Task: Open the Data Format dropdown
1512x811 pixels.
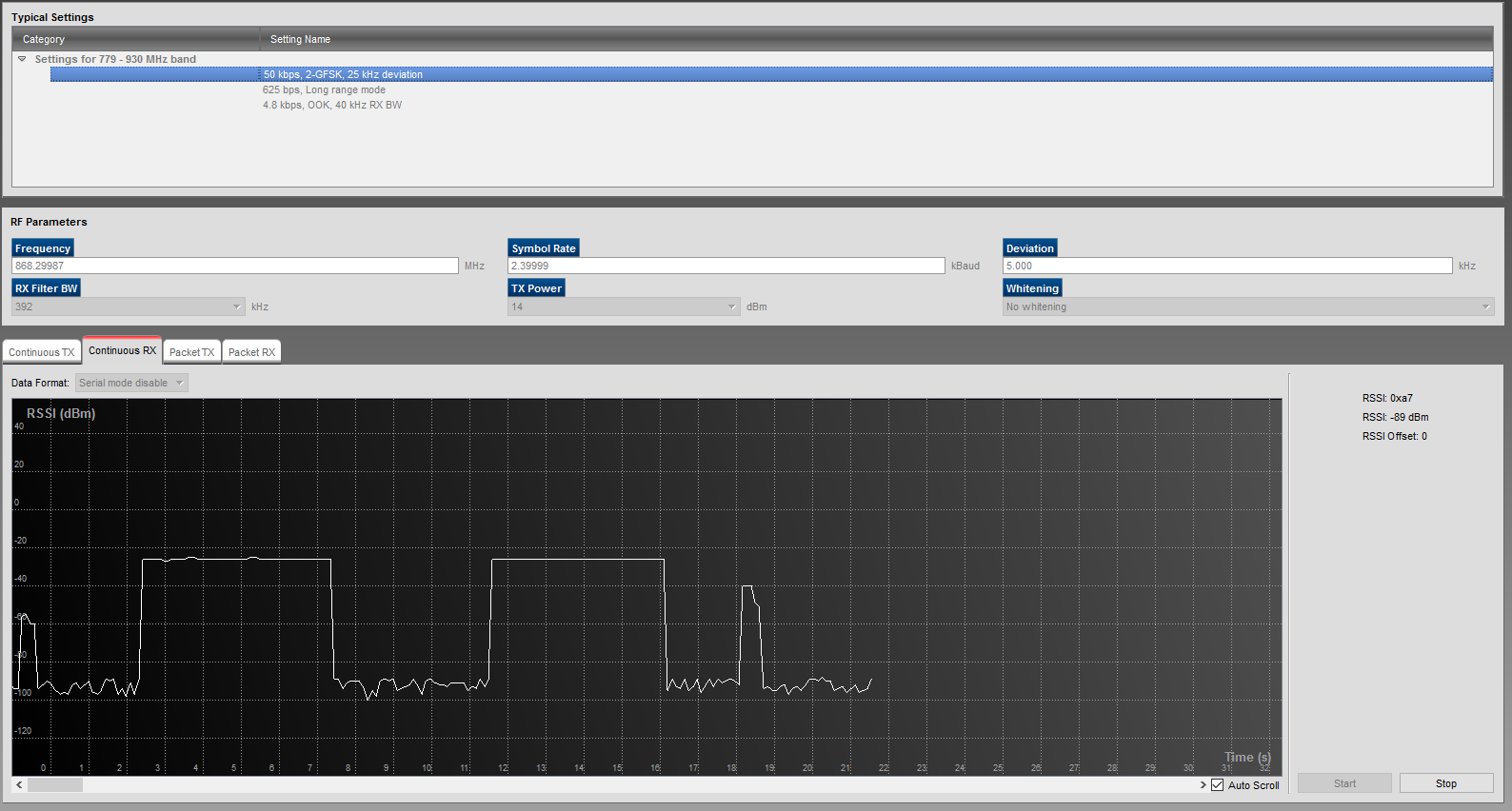Action: pos(131,383)
